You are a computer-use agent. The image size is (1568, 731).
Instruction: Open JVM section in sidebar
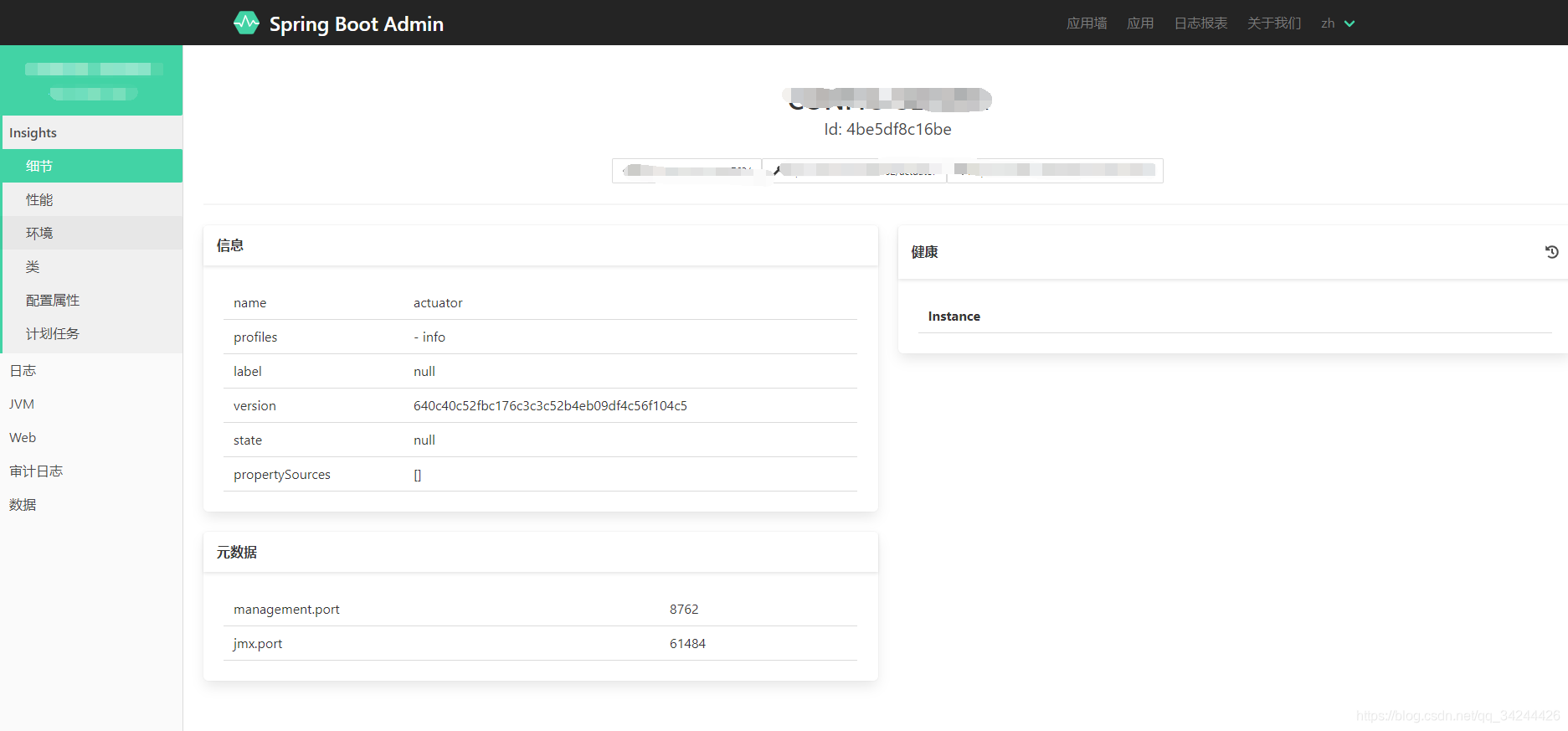91,404
